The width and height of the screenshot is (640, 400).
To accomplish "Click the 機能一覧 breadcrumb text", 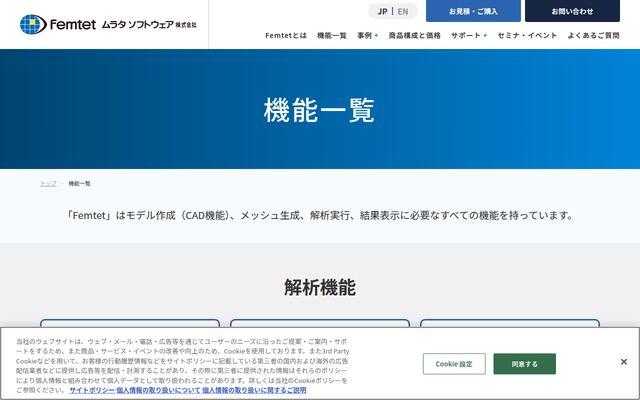I will pos(80,184).
